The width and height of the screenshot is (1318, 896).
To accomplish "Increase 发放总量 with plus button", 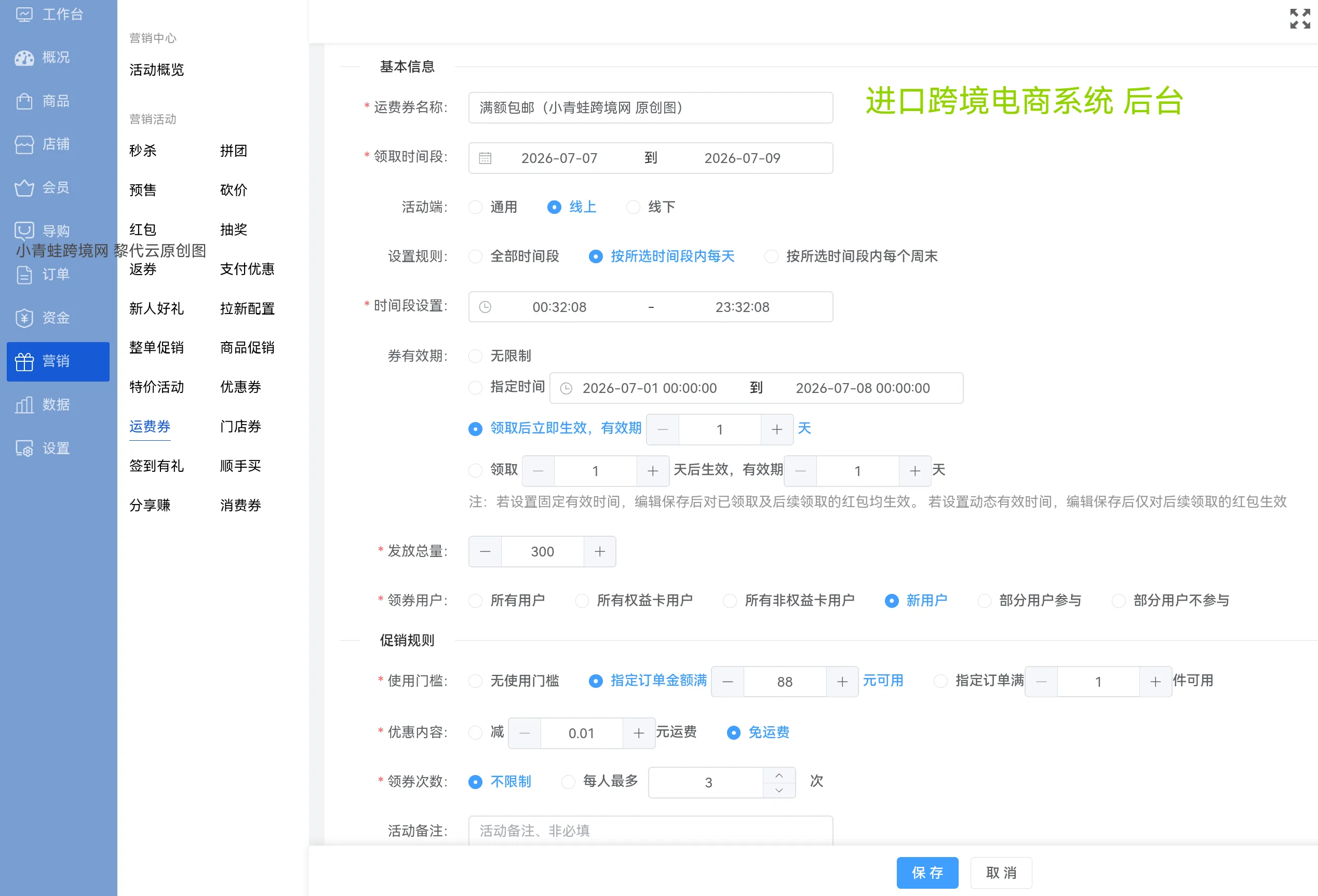I will coord(599,551).
